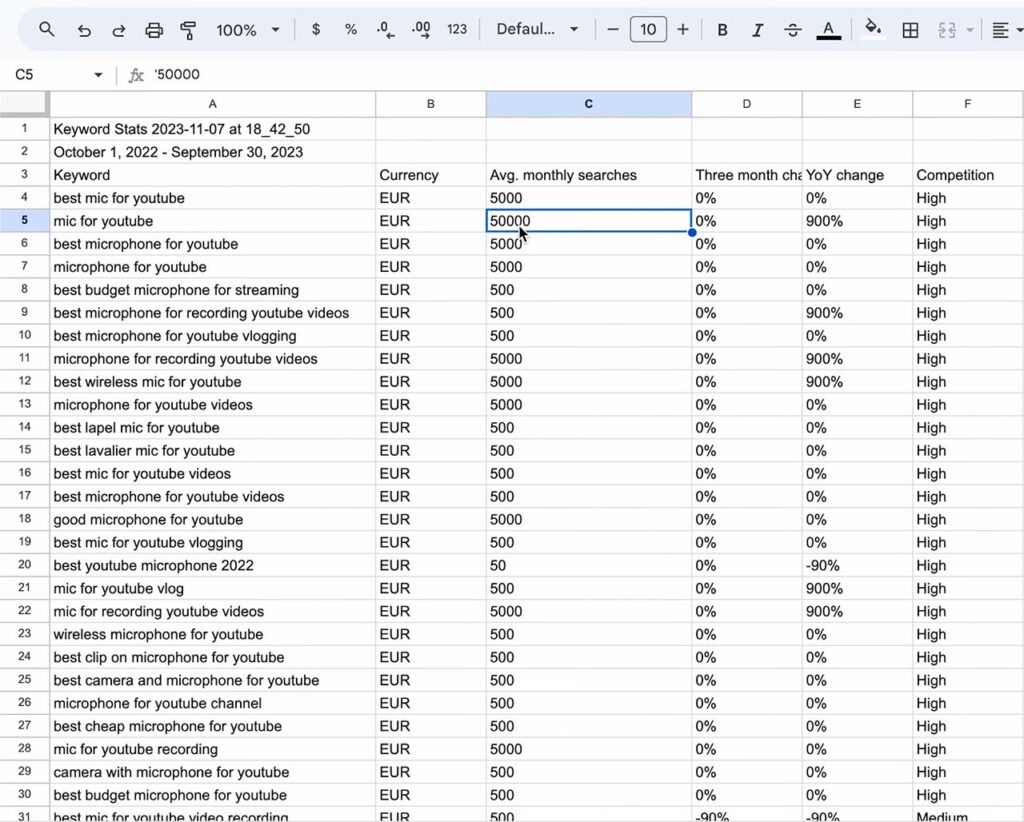Toggle italic formatting

click(758, 30)
